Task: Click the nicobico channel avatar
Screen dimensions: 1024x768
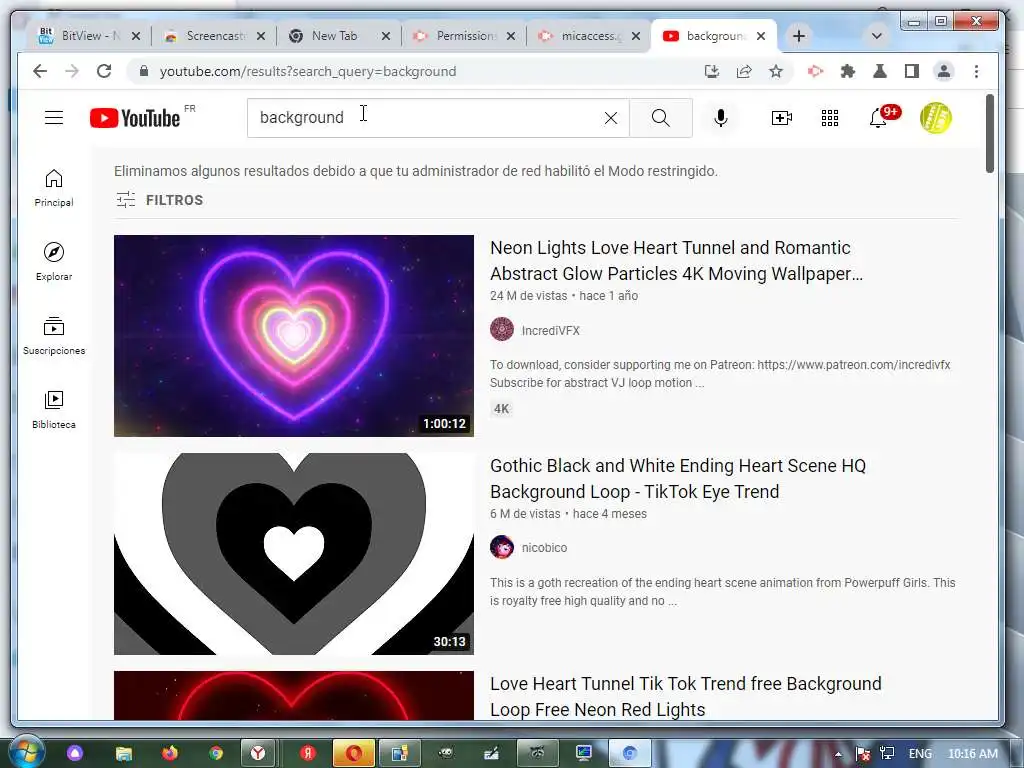Action: tap(502, 547)
